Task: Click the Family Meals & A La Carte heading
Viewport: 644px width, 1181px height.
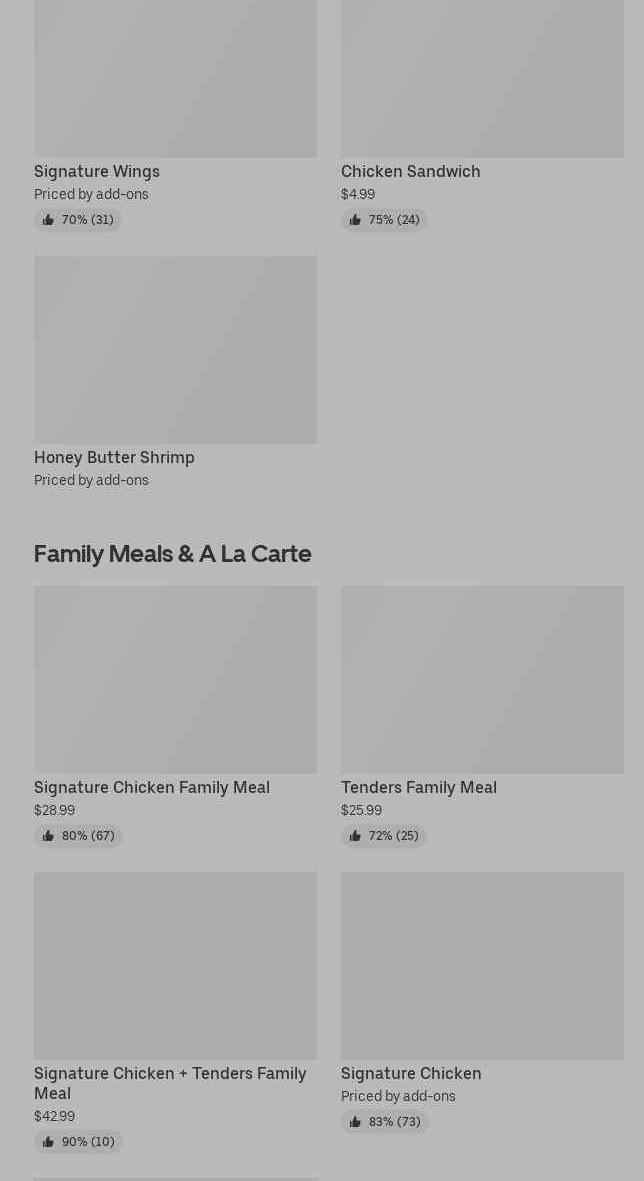Action: tap(172, 554)
